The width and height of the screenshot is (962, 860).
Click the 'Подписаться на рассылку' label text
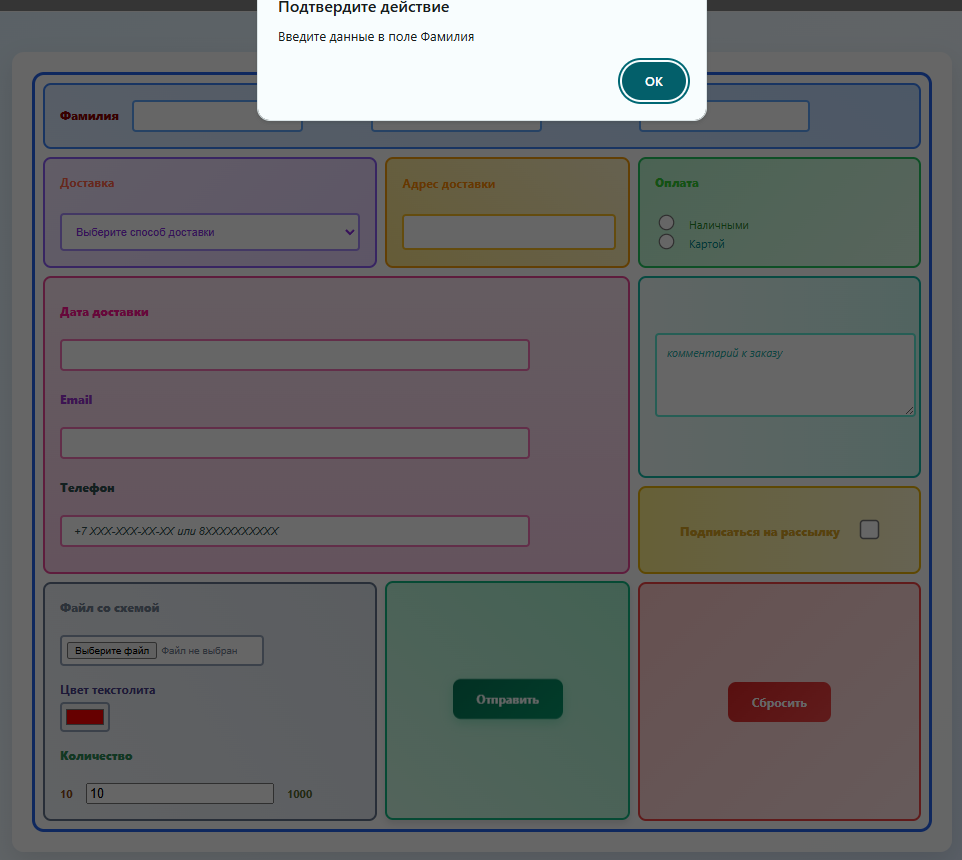760,532
